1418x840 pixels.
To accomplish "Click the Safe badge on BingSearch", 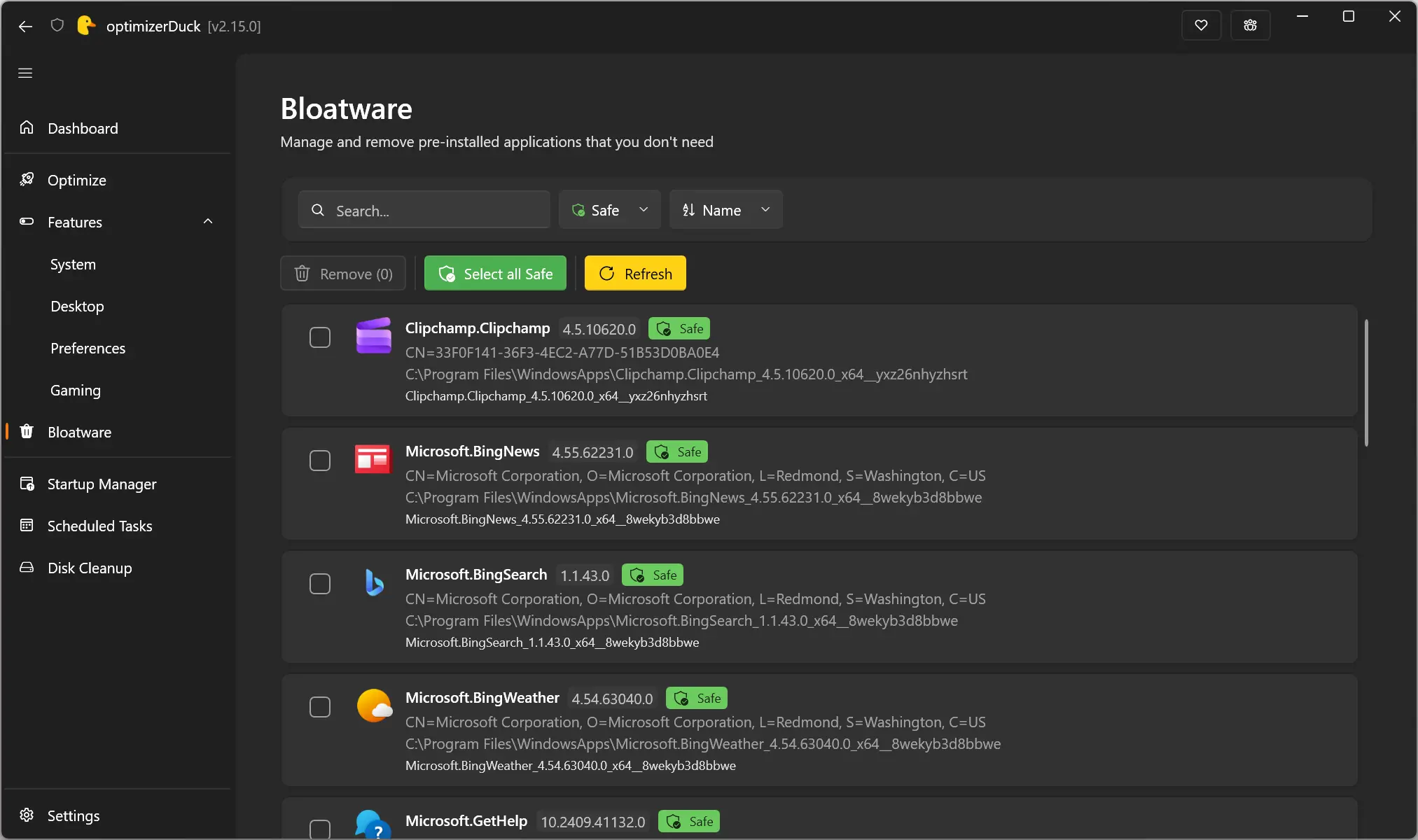I will pyautogui.click(x=653, y=575).
